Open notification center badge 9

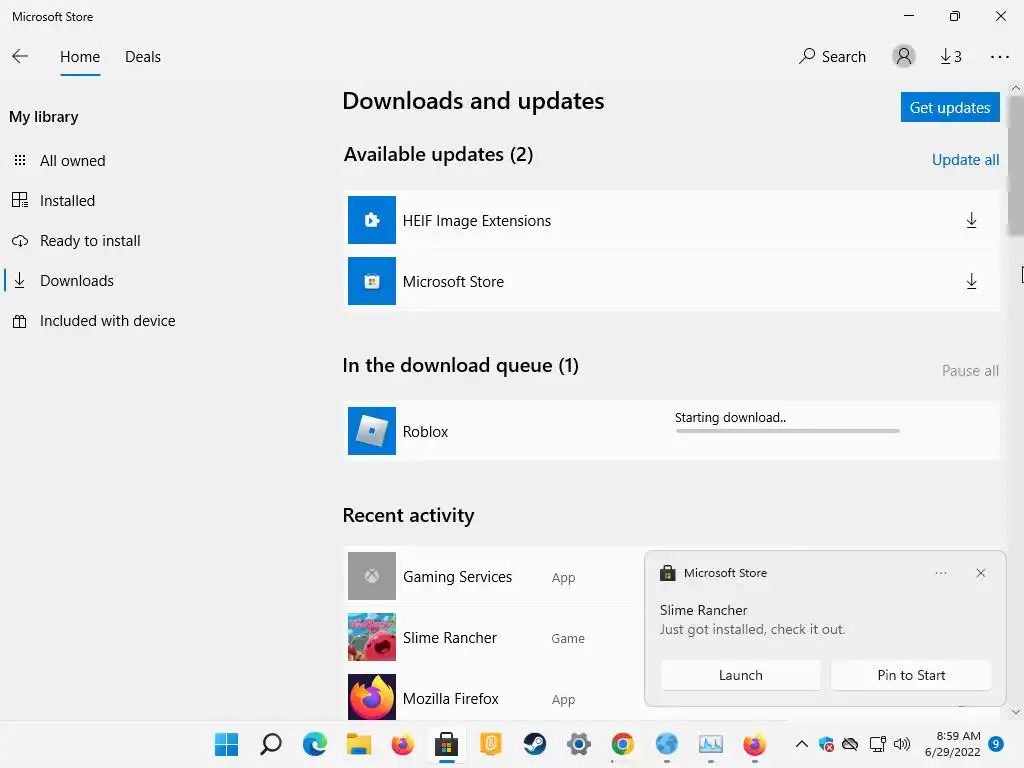click(x=996, y=744)
